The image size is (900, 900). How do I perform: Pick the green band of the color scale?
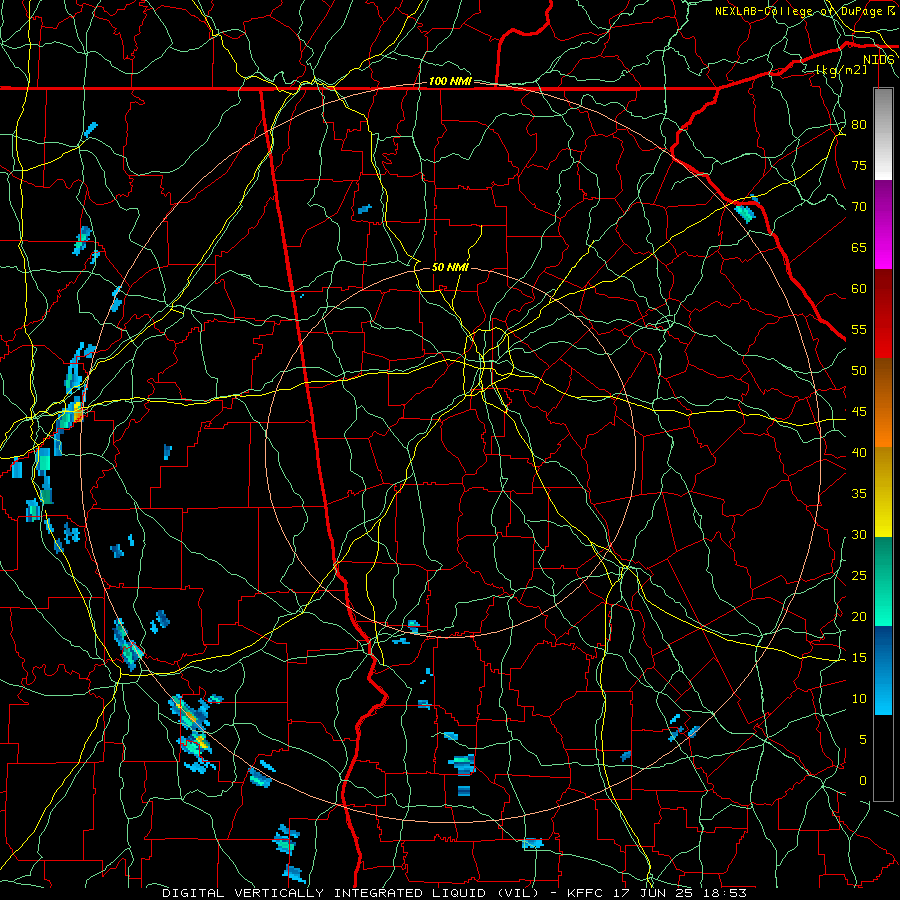click(x=883, y=581)
